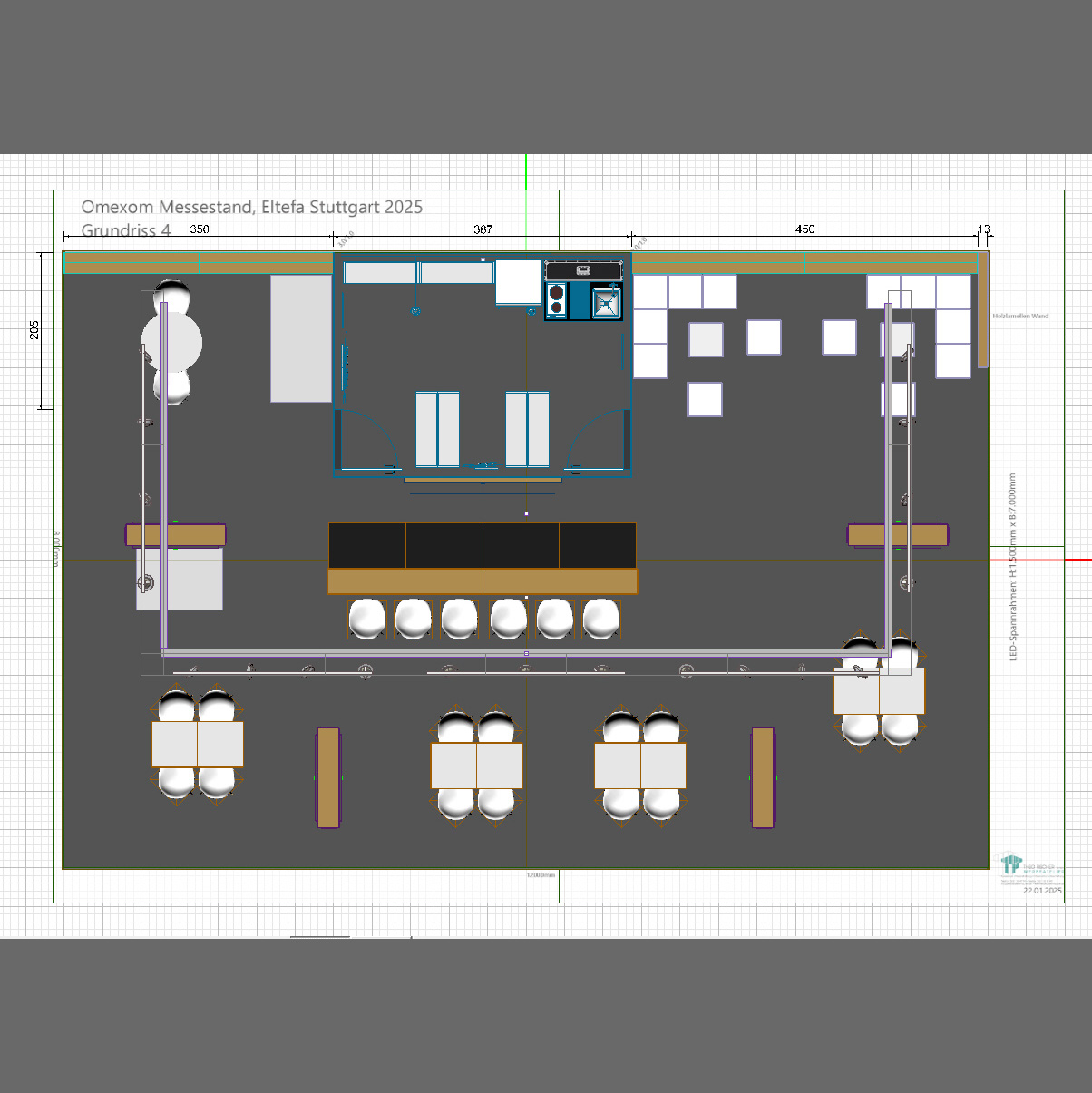Select the "Holzlamellen Wand" annotation

(1020, 317)
